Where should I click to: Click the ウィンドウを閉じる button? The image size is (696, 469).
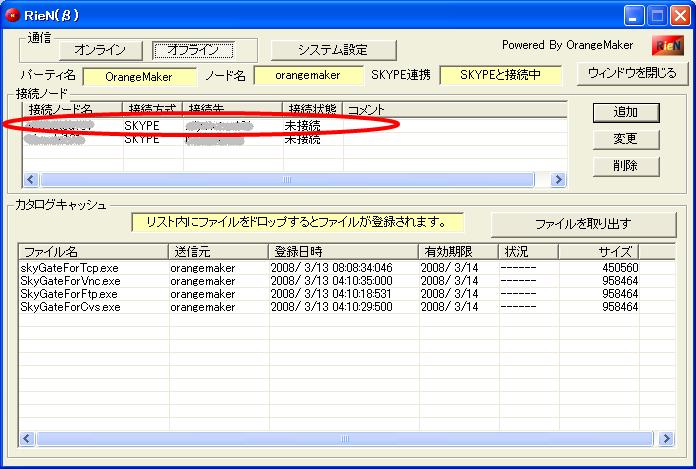pos(632,73)
